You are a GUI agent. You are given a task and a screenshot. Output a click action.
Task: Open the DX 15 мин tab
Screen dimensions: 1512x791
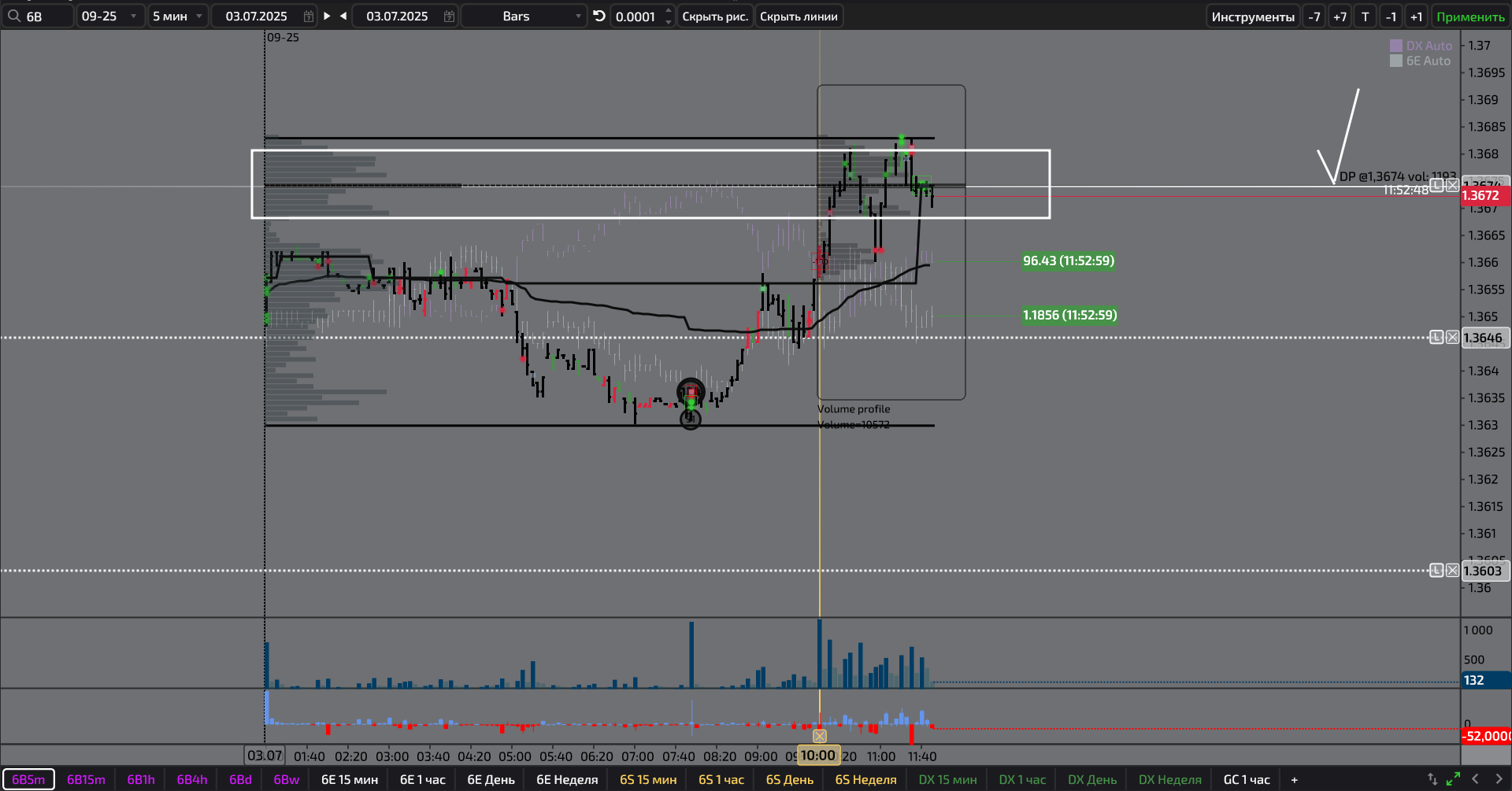pos(947,779)
